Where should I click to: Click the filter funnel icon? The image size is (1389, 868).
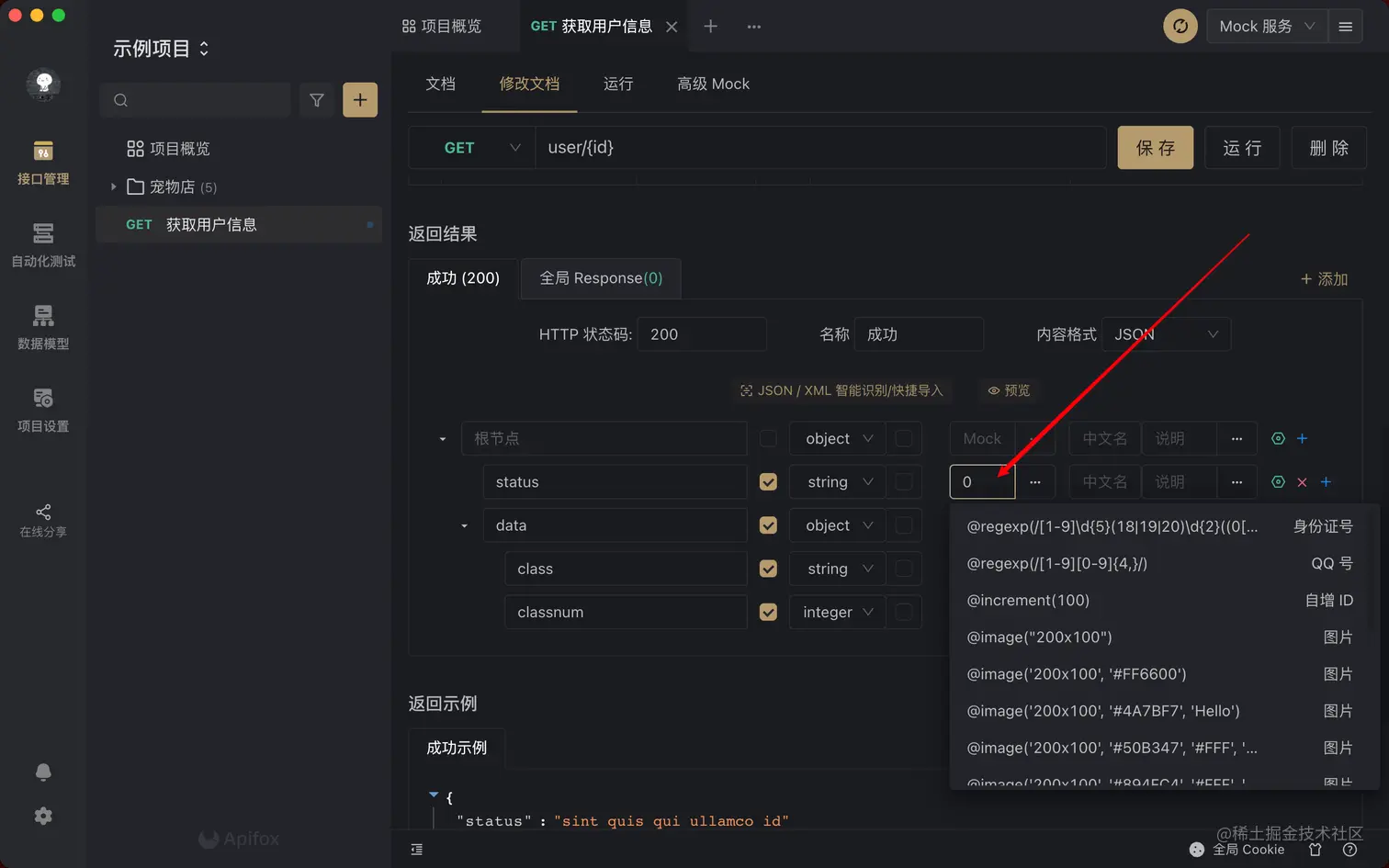(x=317, y=100)
